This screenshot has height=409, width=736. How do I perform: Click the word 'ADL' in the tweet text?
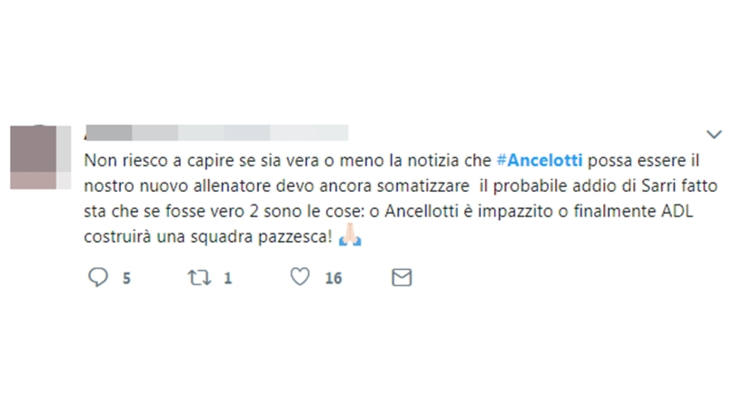[677, 211]
